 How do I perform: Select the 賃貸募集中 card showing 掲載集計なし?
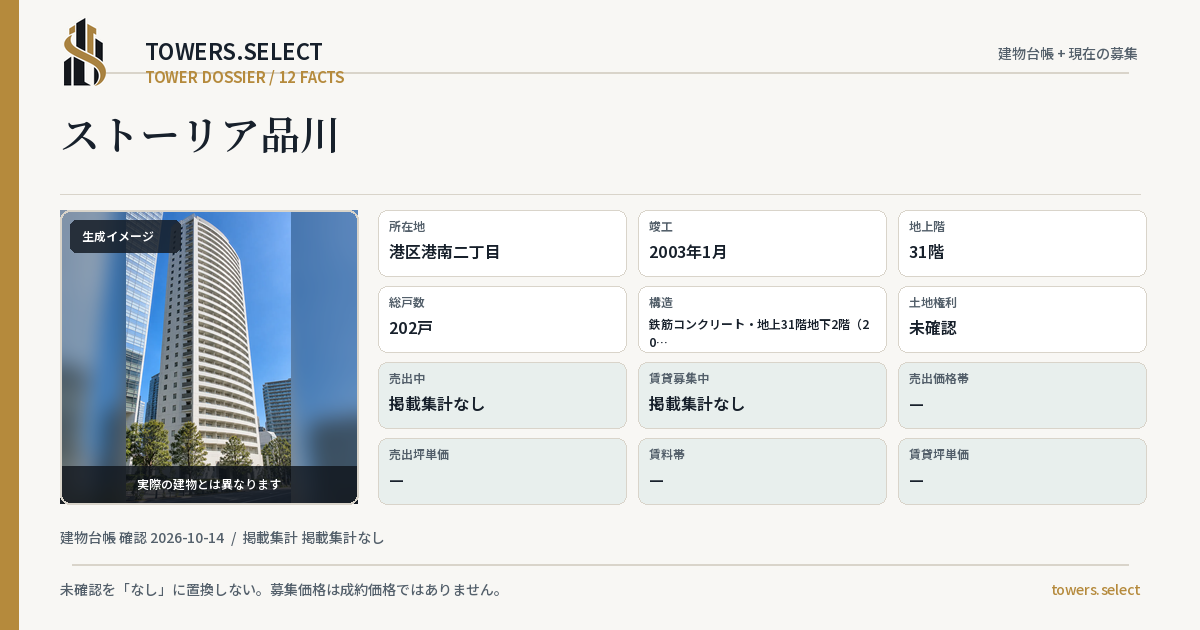pos(762,395)
